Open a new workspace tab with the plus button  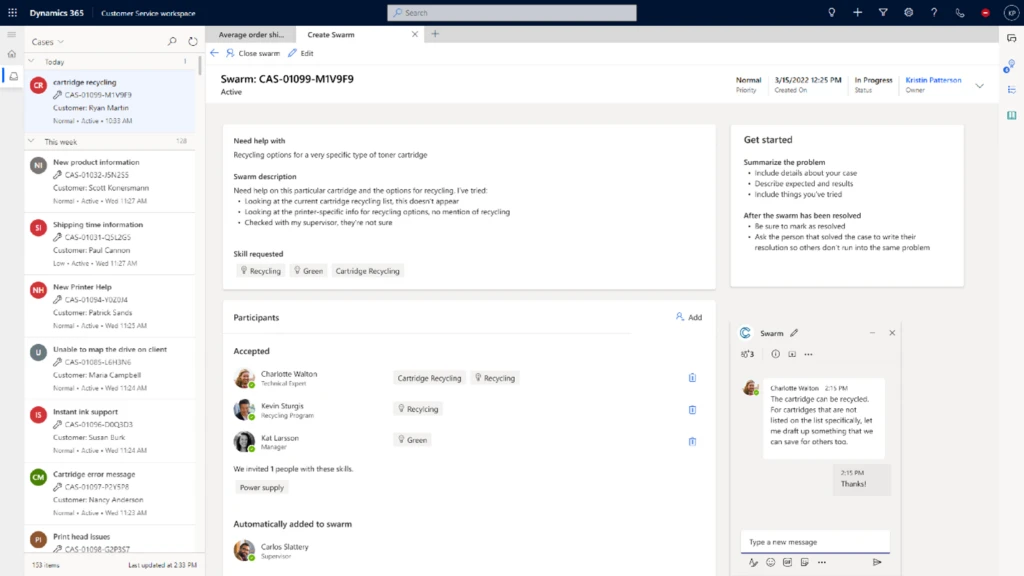coord(434,33)
